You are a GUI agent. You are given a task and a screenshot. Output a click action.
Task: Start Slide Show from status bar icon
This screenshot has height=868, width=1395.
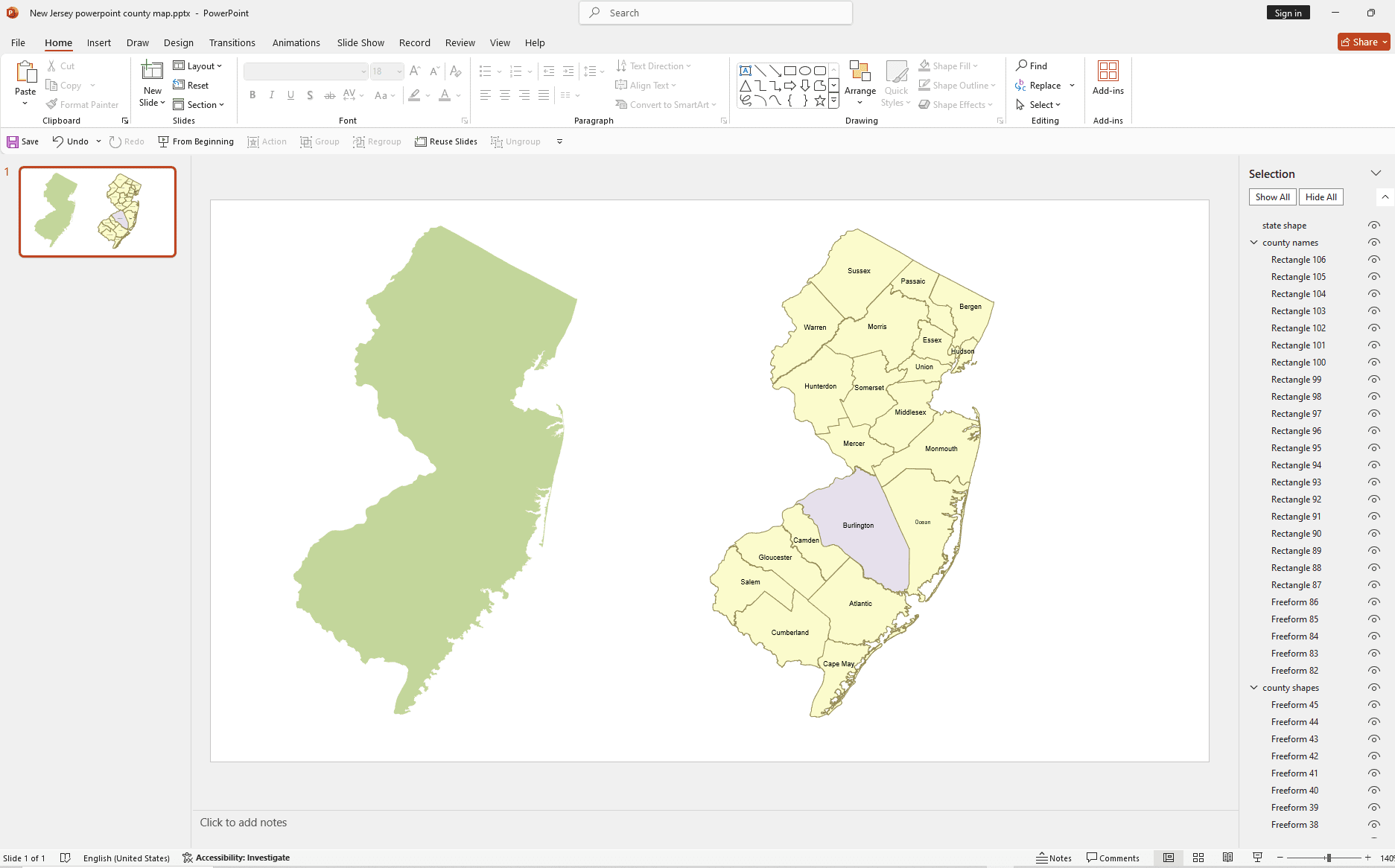[x=1258, y=858]
